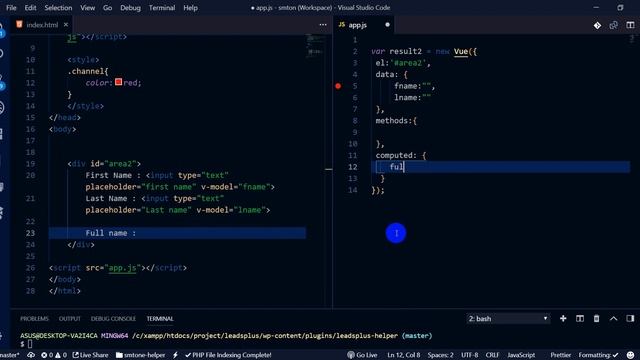Screen dimensions: 640x360
Task: Click the diamond source control icon in editor toolbar
Action: (597, 25)
